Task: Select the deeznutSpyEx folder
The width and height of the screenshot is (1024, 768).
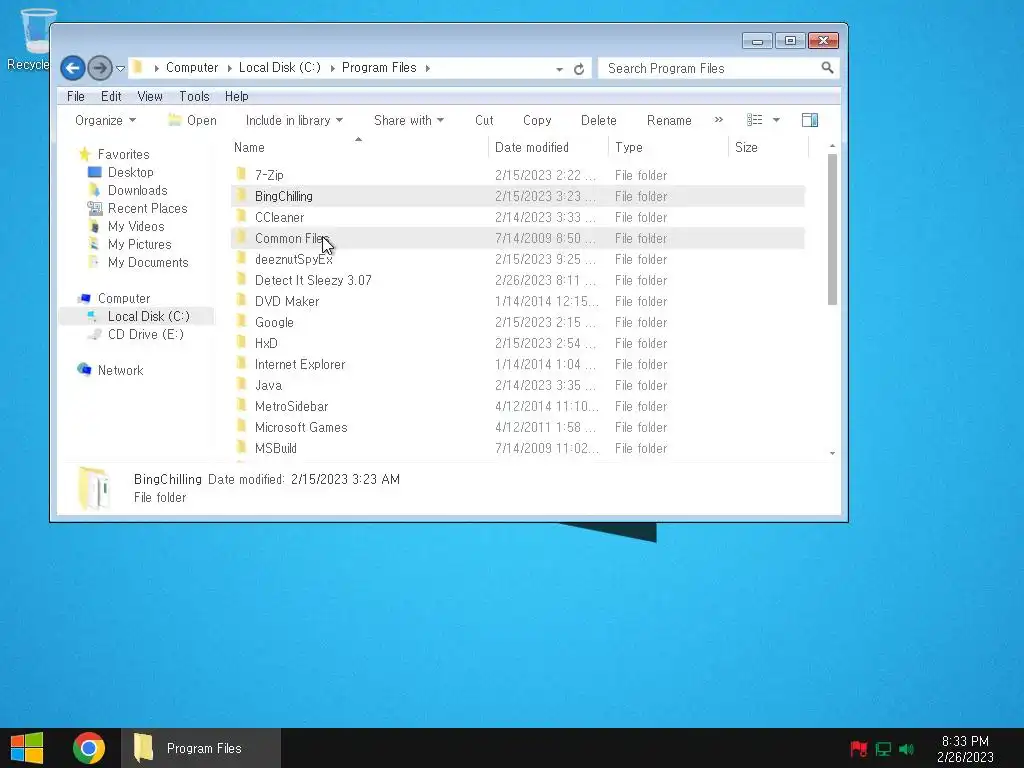Action: pos(293,259)
